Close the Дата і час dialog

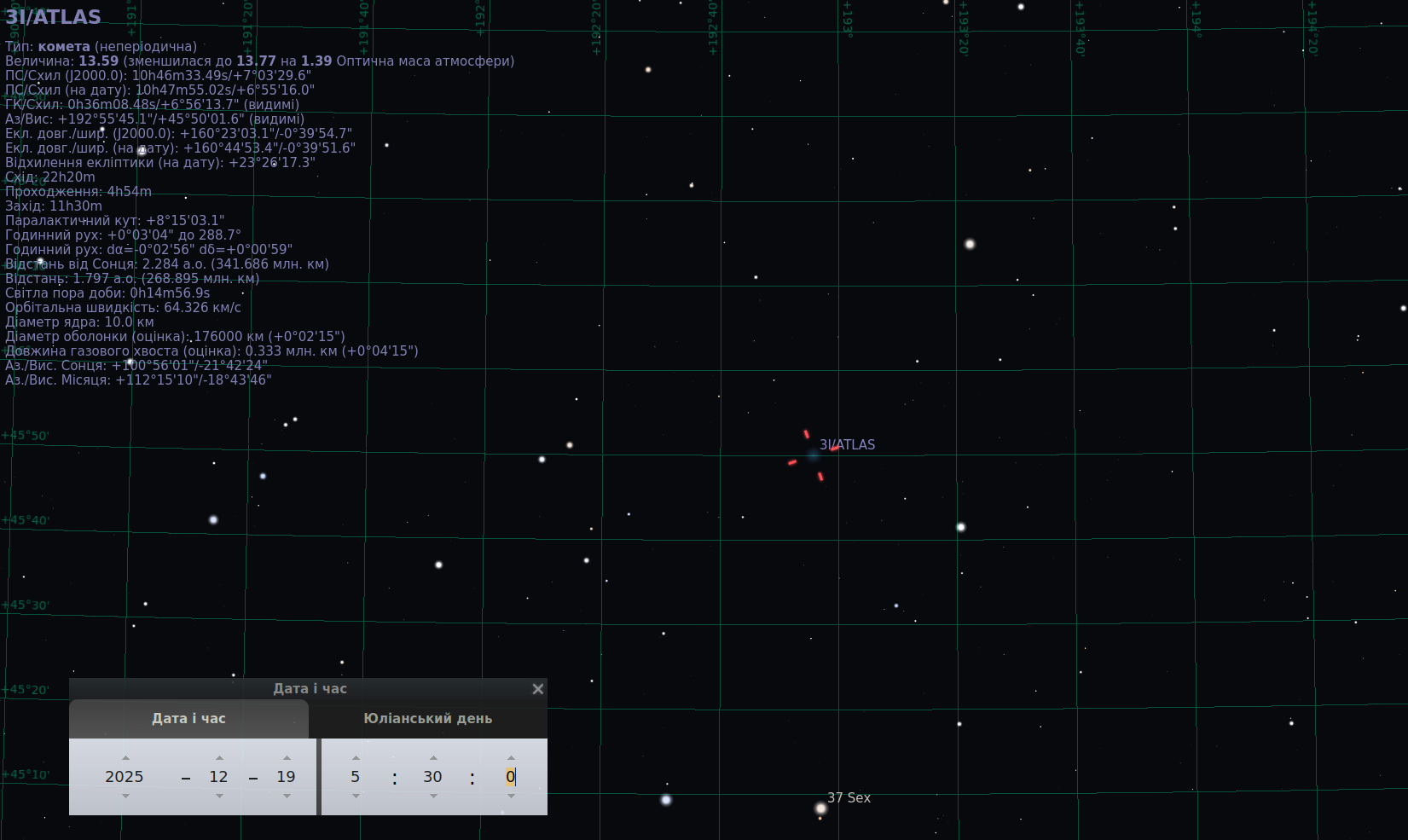coord(537,689)
